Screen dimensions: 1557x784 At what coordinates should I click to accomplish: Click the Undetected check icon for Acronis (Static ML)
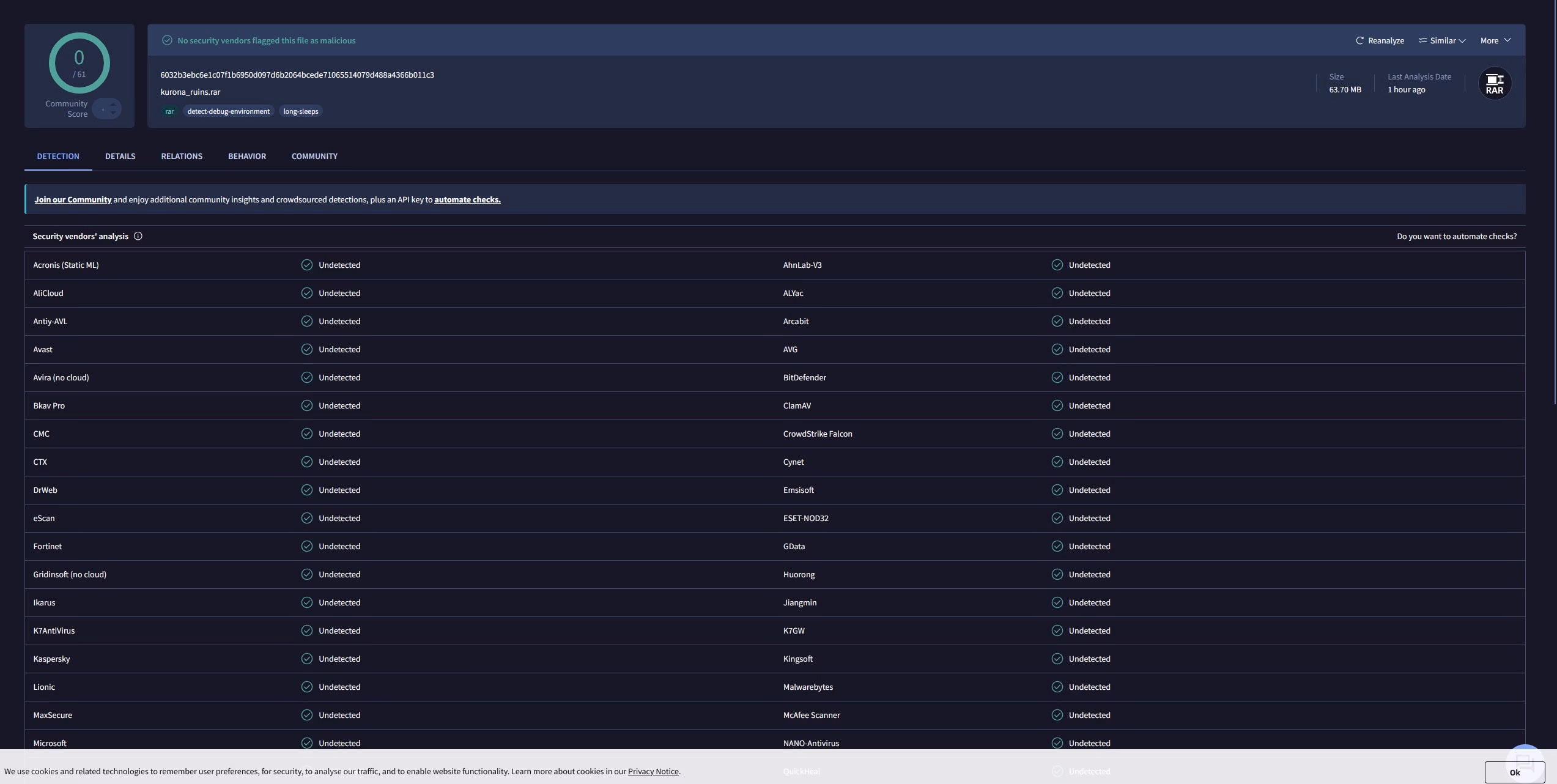(x=307, y=265)
